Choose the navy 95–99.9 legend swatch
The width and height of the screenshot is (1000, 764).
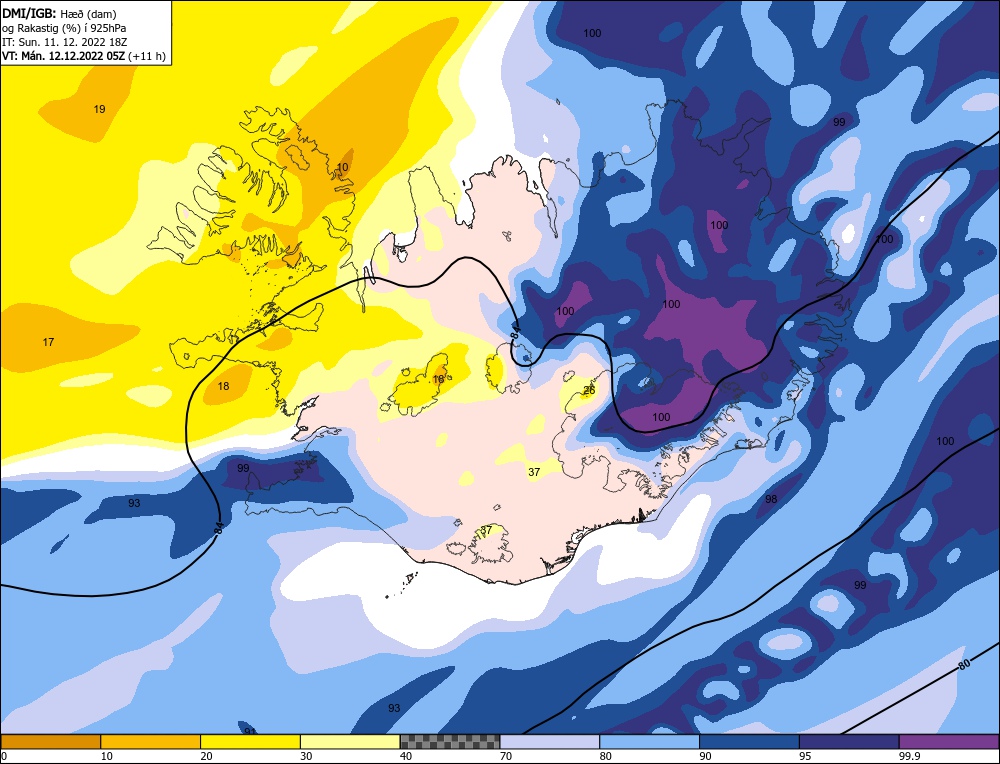[x=849, y=741]
